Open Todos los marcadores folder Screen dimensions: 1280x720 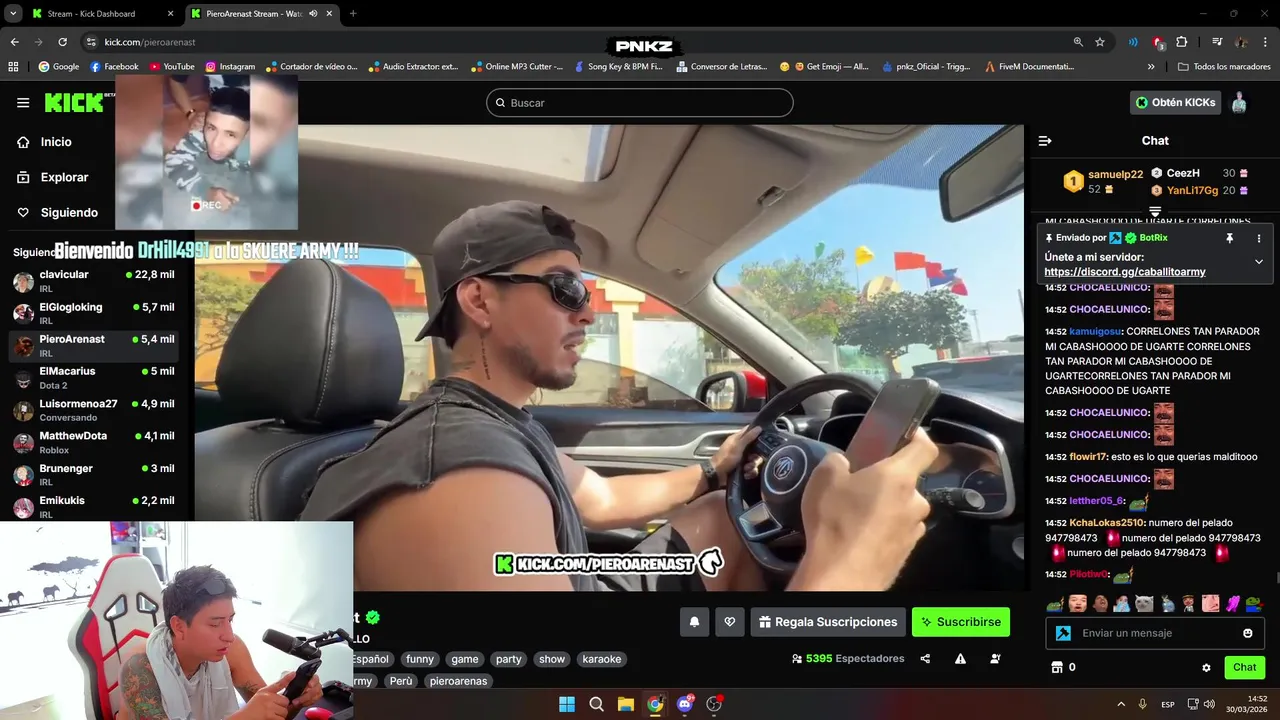coord(1225,67)
